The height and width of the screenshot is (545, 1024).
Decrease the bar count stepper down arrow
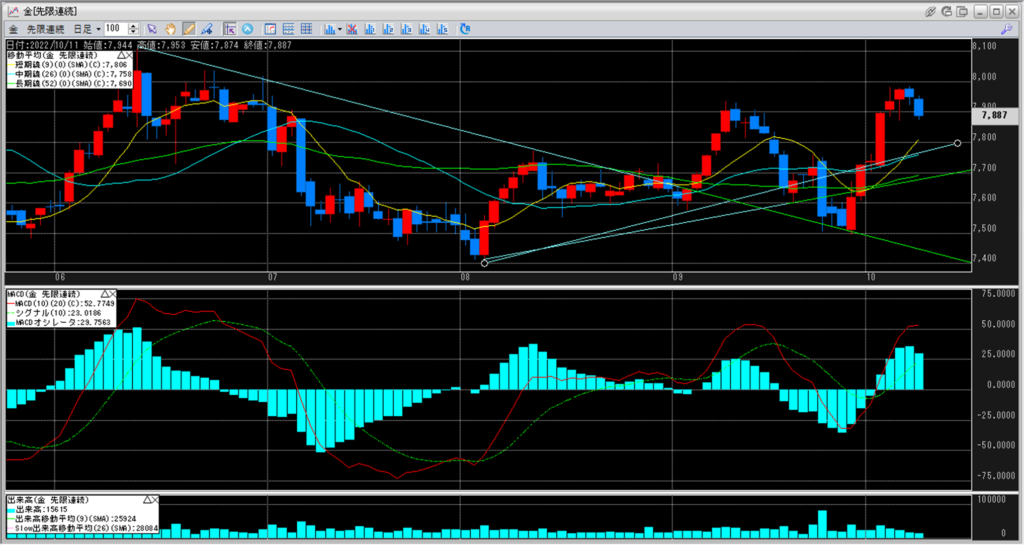[134, 32]
